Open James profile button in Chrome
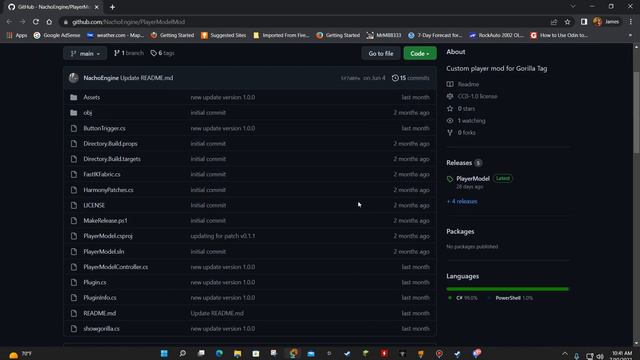This screenshot has width=640, height=360. [606, 22]
